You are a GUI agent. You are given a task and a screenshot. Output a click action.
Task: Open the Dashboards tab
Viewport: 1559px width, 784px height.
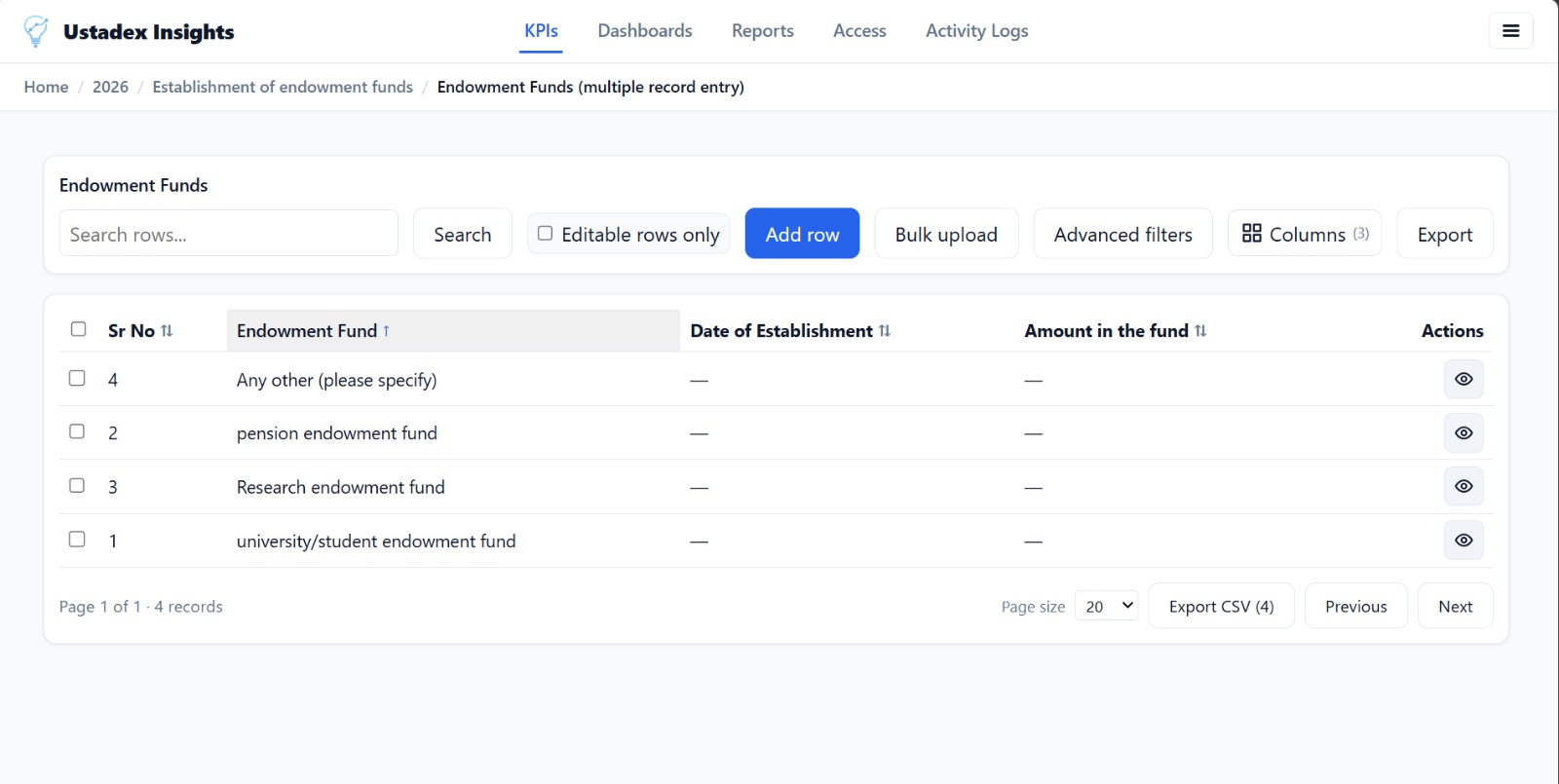(x=645, y=31)
